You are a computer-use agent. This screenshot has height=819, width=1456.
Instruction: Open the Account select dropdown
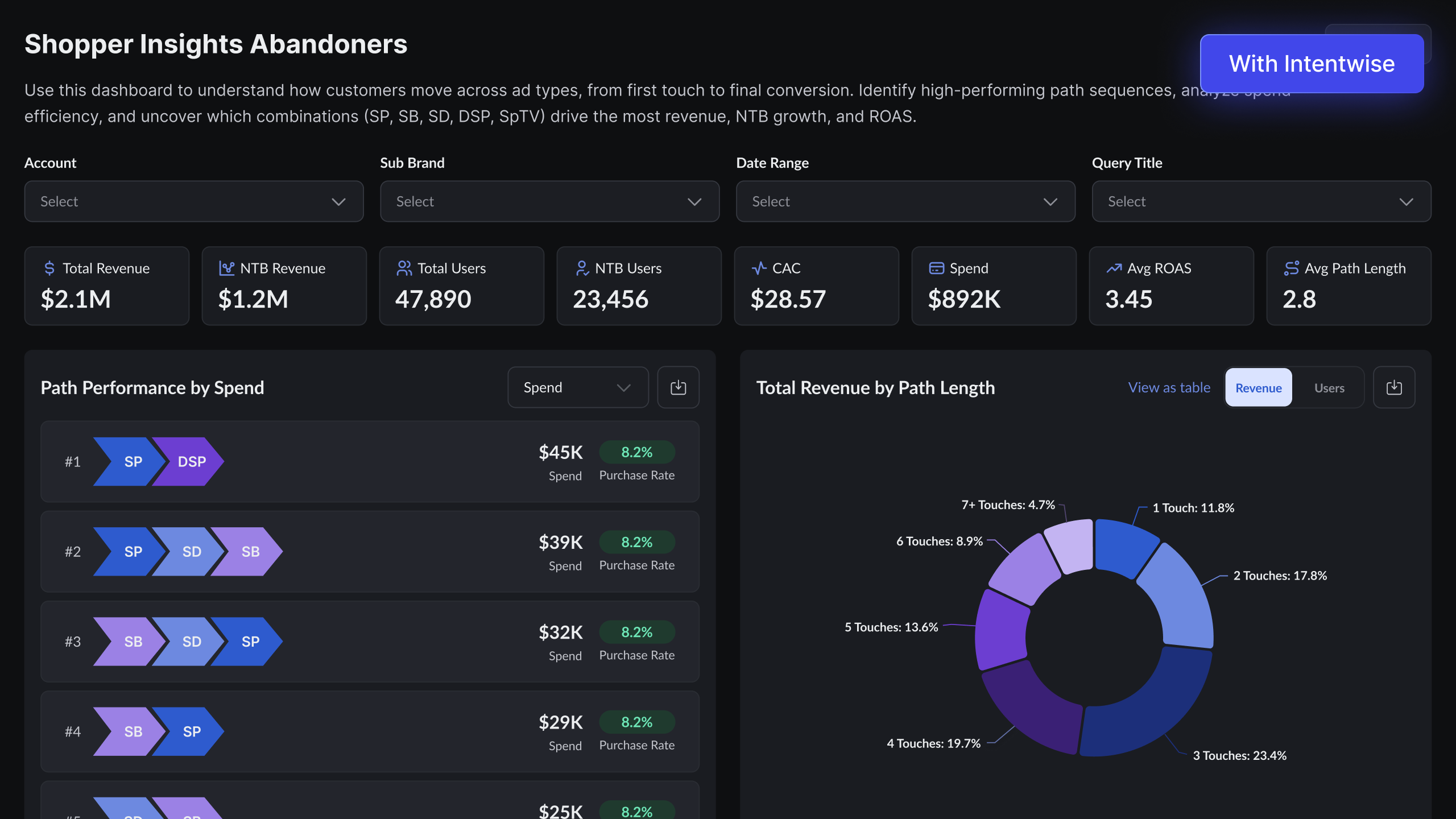point(194,201)
